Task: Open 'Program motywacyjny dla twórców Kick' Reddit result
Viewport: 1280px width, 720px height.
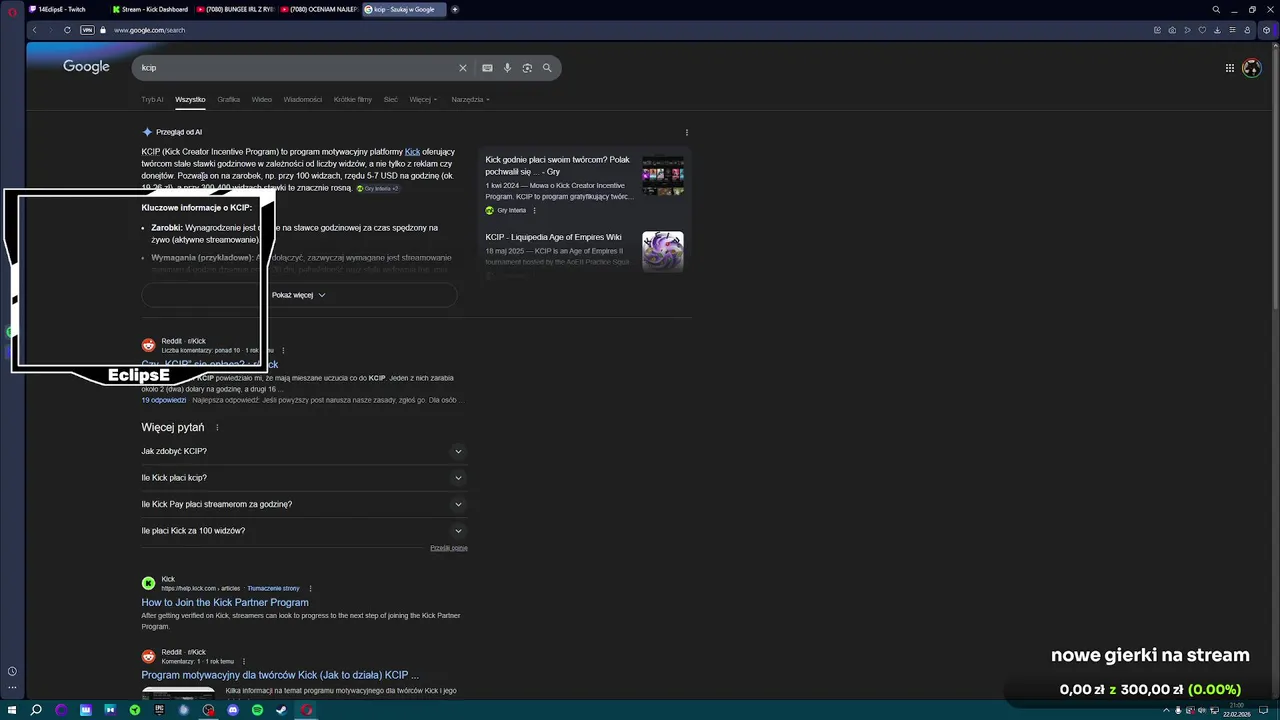Action: (280, 675)
